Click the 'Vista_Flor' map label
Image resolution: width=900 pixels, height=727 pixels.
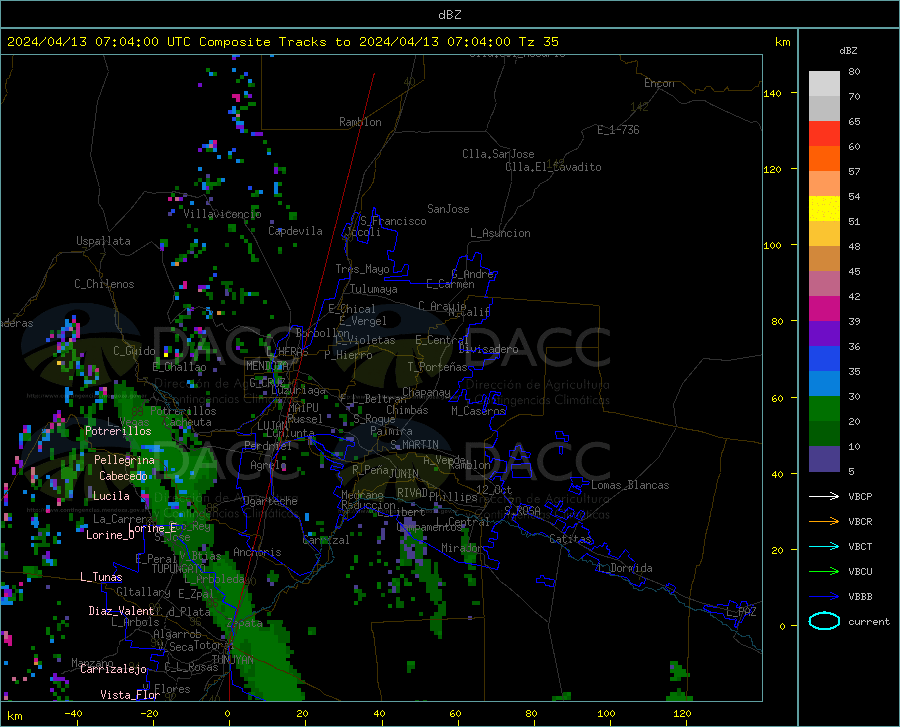(130, 695)
